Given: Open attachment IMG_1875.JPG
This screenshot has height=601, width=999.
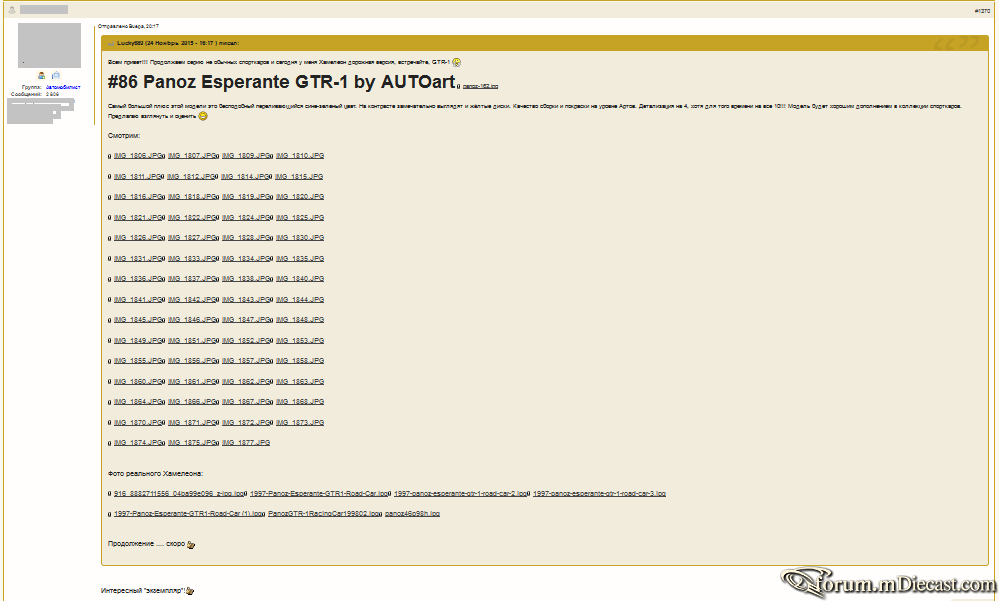Looking at the screenshot, I should point(192,443).
